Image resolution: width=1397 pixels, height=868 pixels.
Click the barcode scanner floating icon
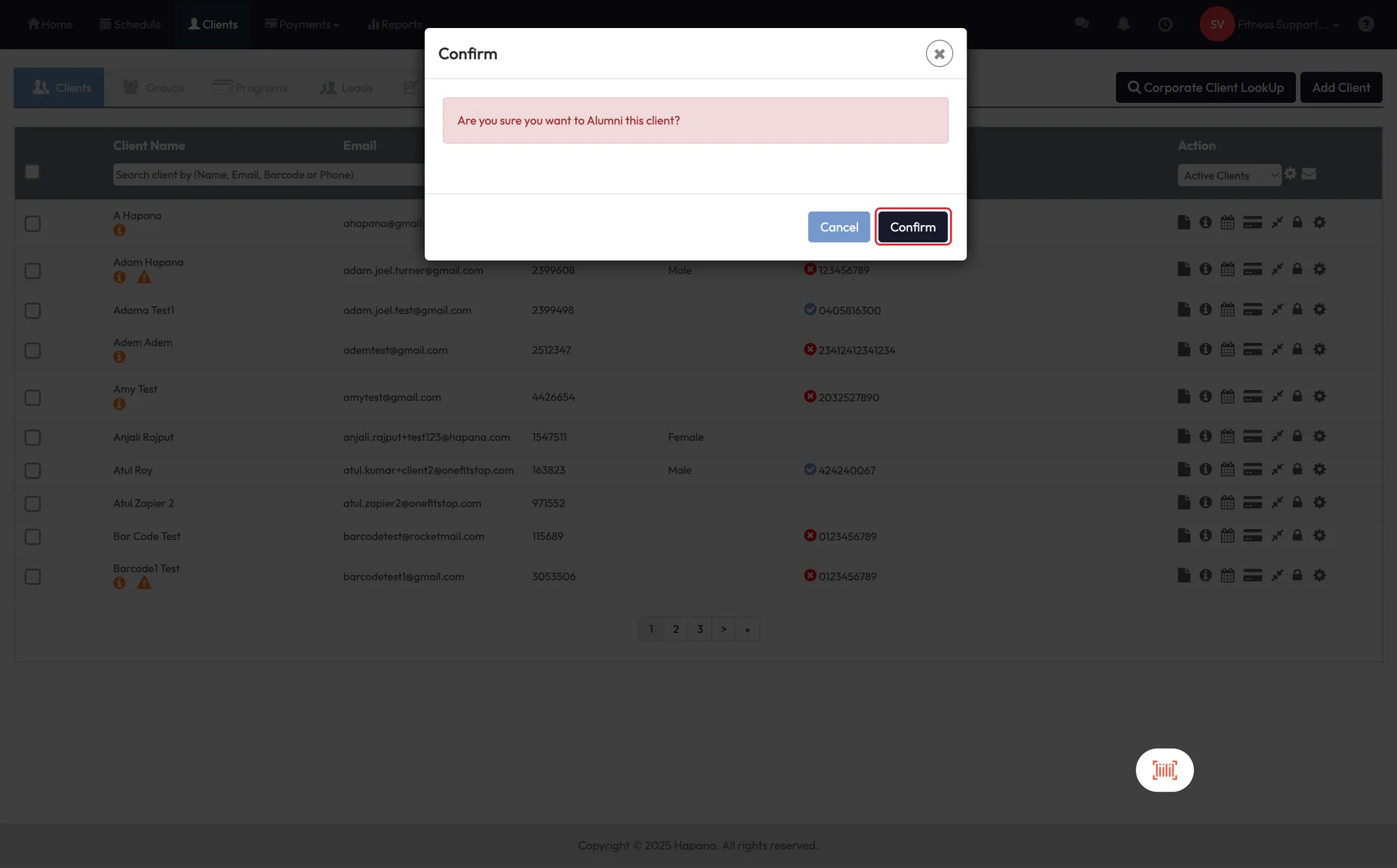click(1164, 770)
